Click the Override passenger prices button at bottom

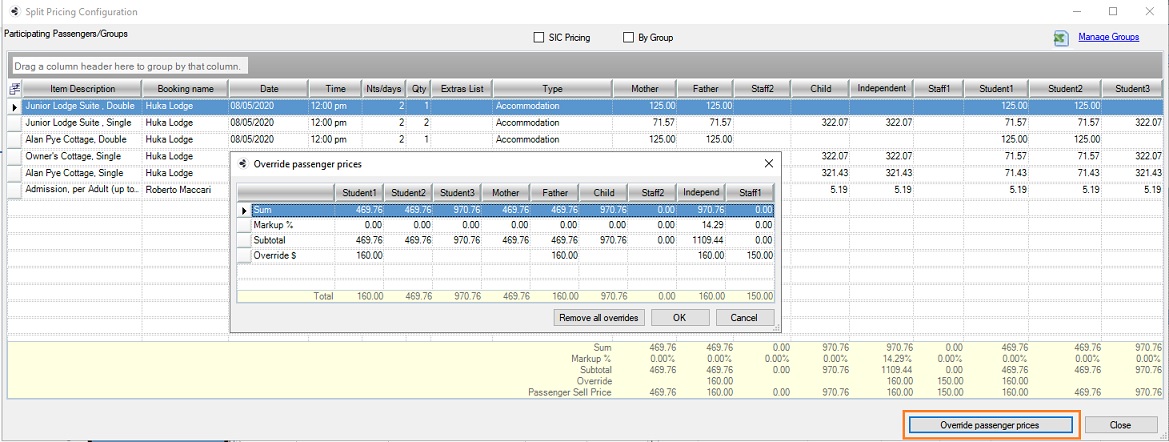989,425
